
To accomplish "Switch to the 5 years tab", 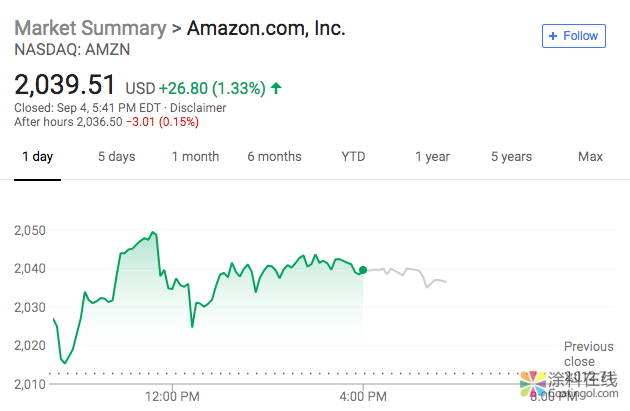I will click(x=511, y=157).
